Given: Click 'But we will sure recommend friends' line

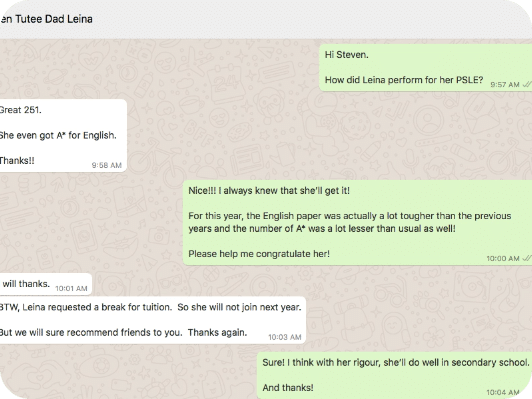Looking at the screenshot, I should [124, 332].
